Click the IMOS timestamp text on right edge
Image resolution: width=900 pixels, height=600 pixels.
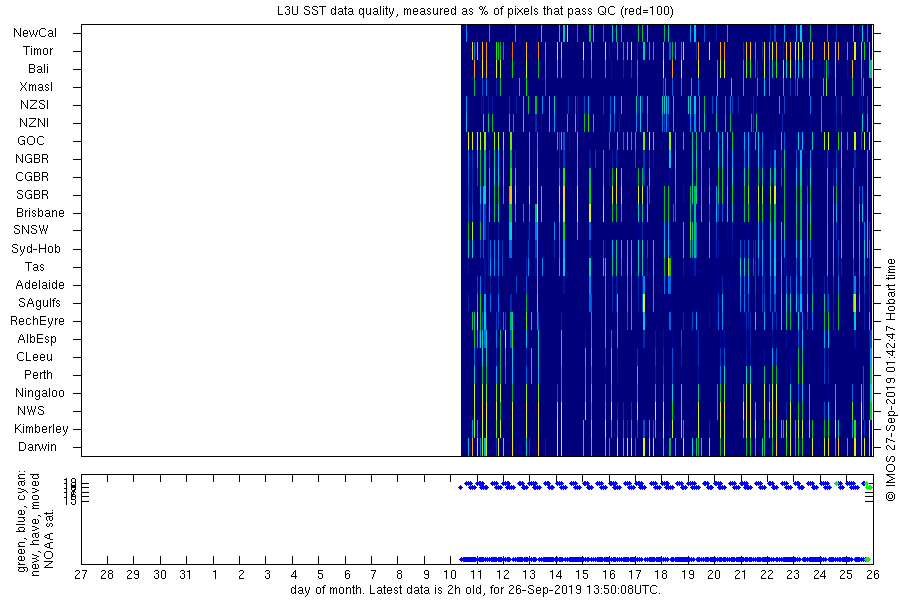point(890,380)
